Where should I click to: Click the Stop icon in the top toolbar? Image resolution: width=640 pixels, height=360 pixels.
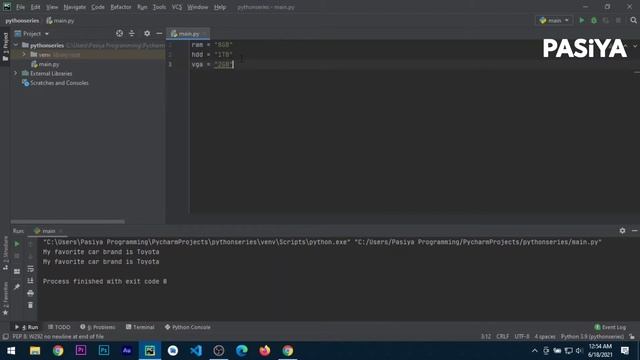click(x=618, y=20)
